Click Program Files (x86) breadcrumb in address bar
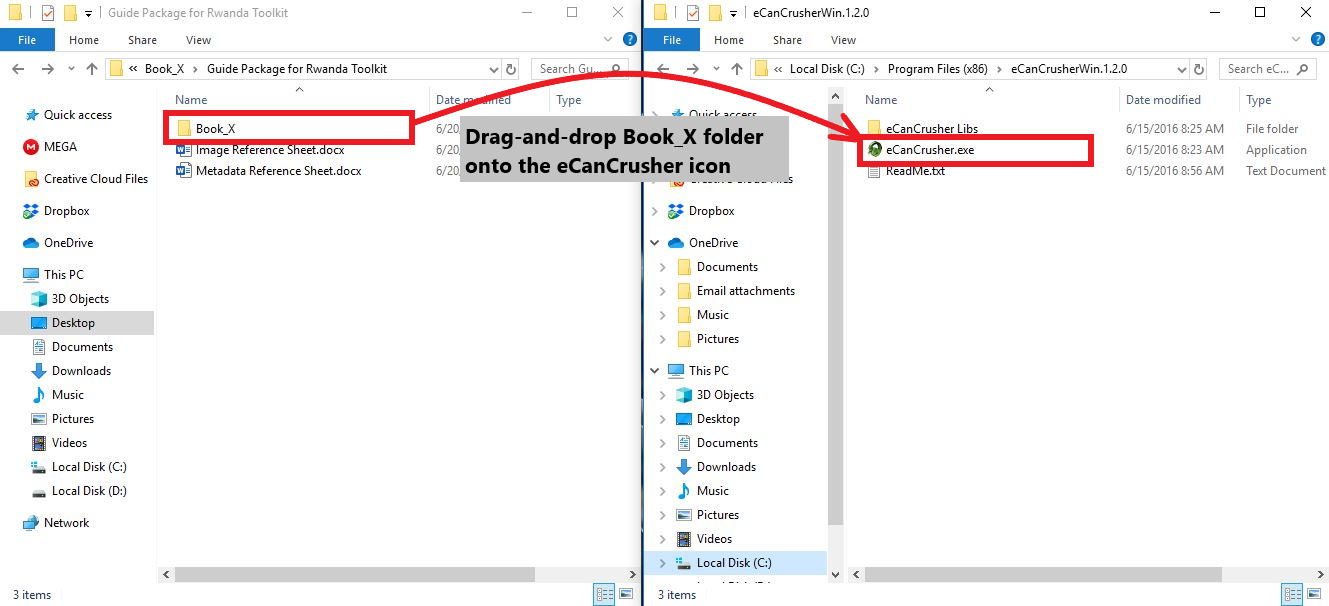Screen dimensions: 1329x606 (x=938, y=69)
